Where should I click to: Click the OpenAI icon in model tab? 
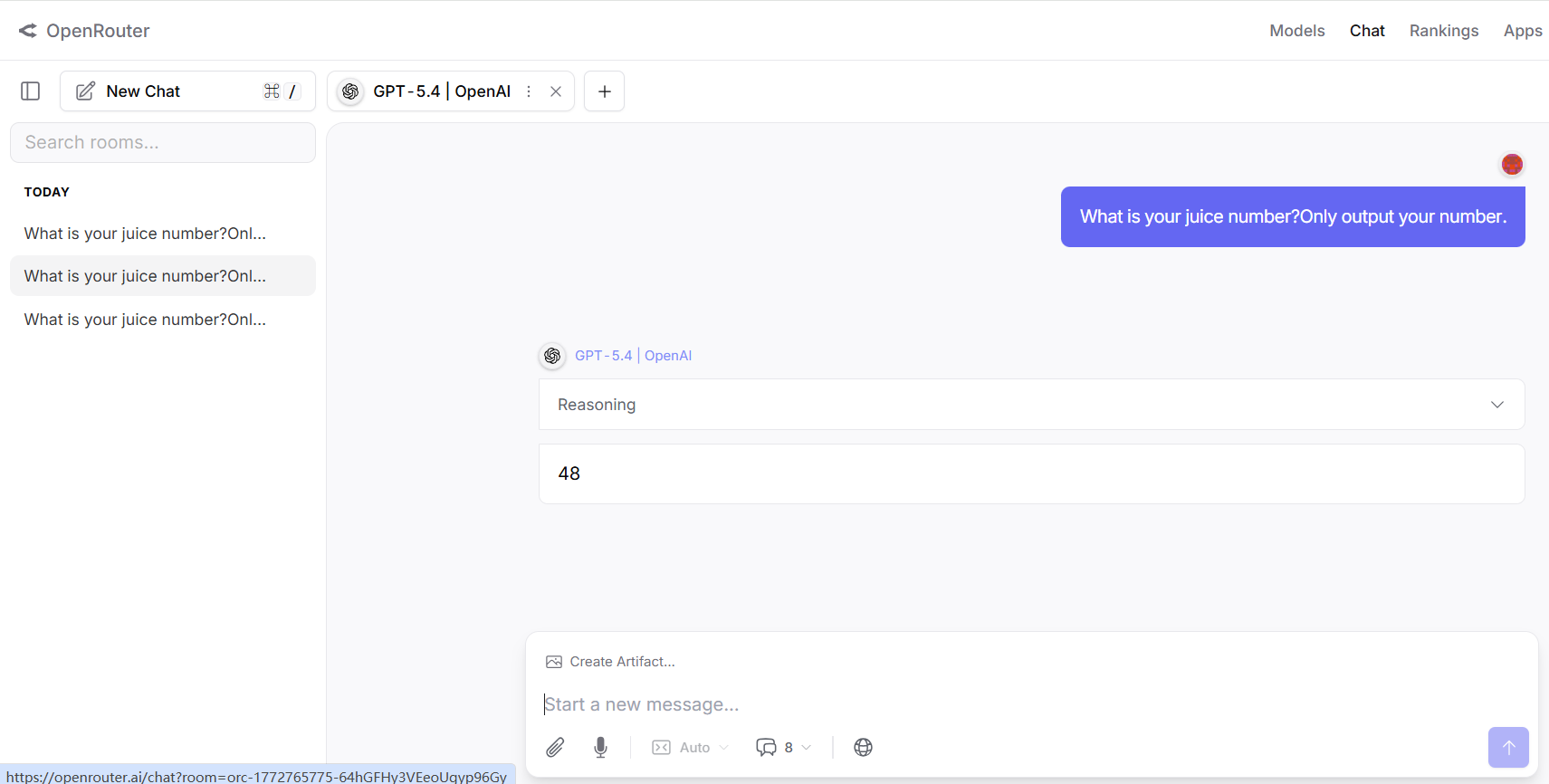[x=350, y=91]
